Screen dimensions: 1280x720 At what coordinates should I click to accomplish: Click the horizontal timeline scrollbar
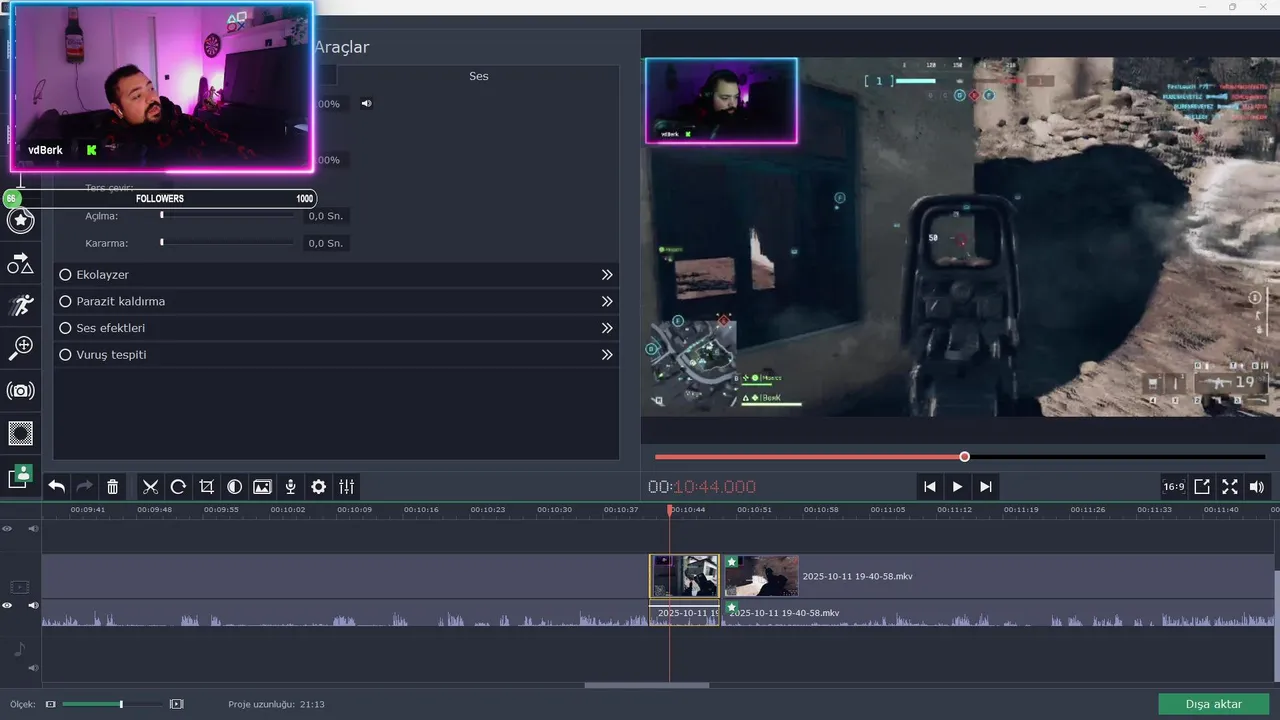[x=646, y=685]
